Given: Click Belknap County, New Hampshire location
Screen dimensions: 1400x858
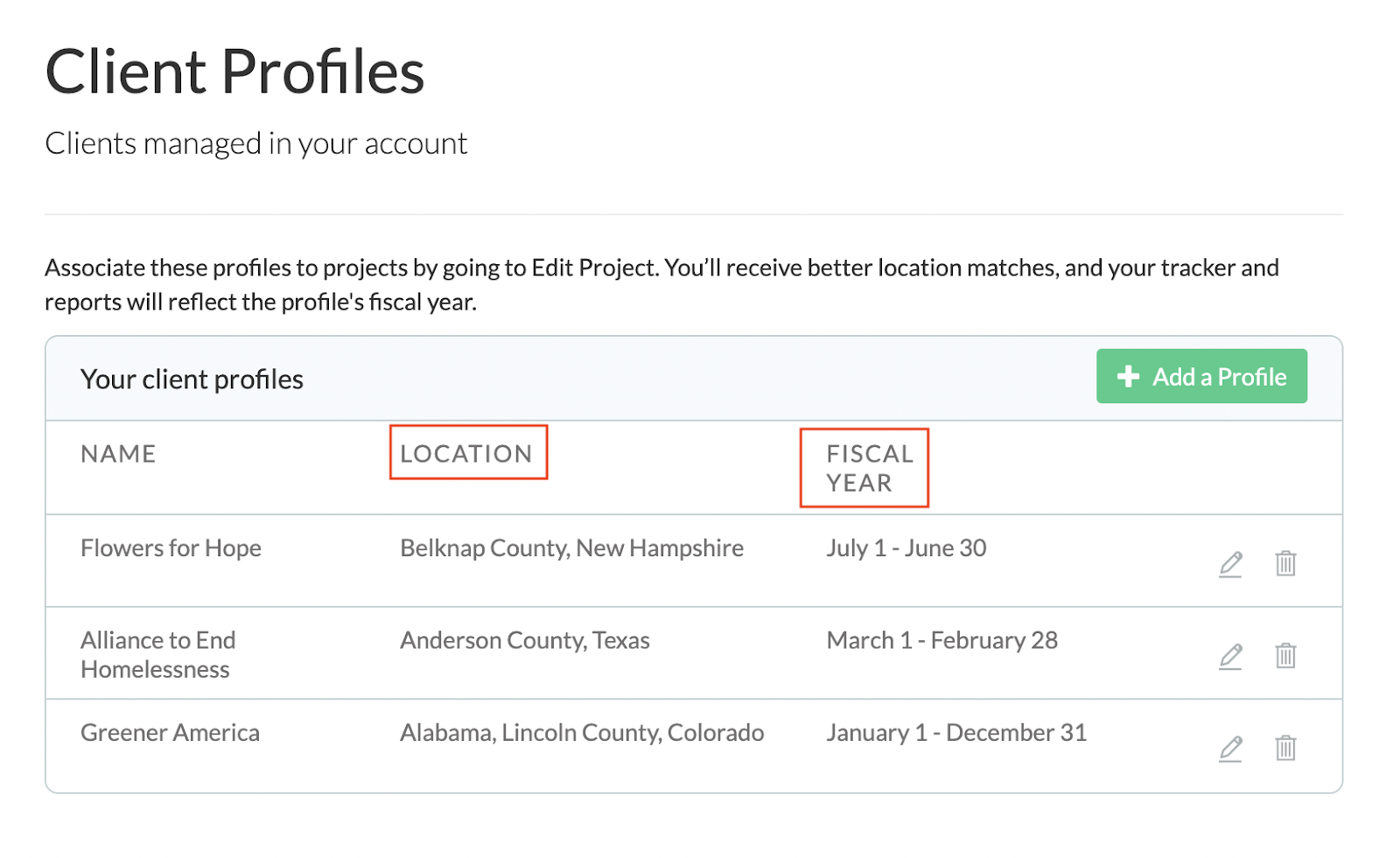Looking at the screenshot, I should [x=571, y=548].
